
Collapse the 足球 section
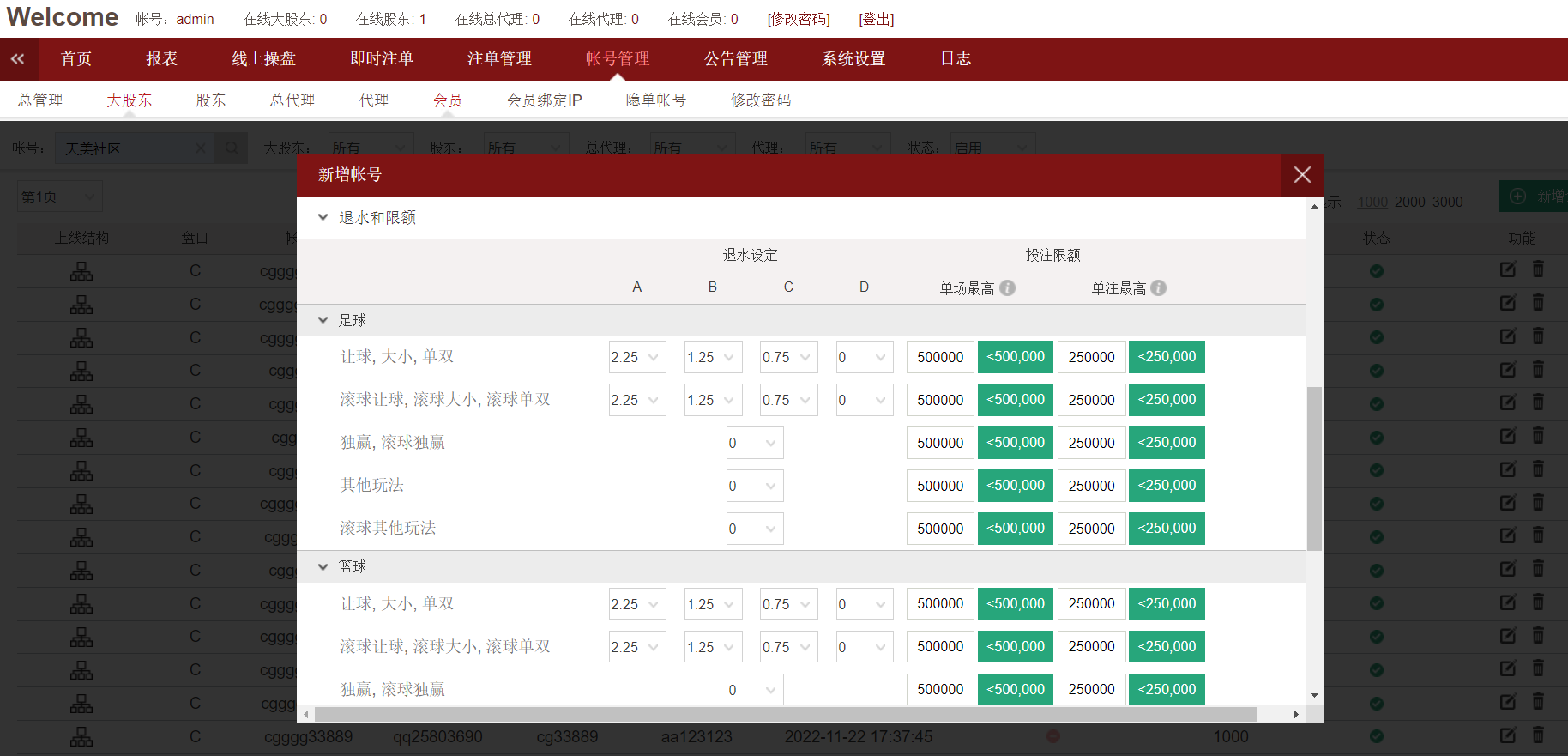point(323,320)
